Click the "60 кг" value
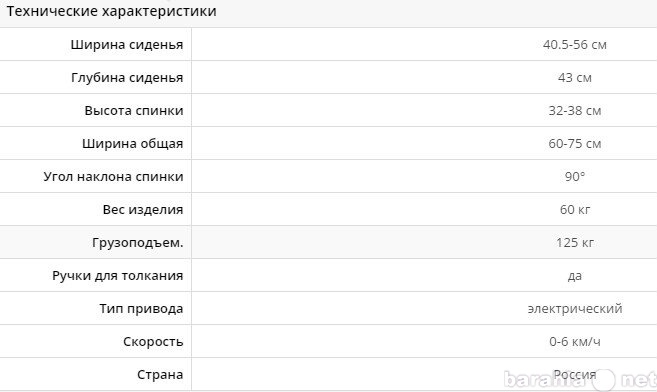Image resolution: width=657 pixels, height=392 pixels. pyautogui.click(x=574, y=209)
